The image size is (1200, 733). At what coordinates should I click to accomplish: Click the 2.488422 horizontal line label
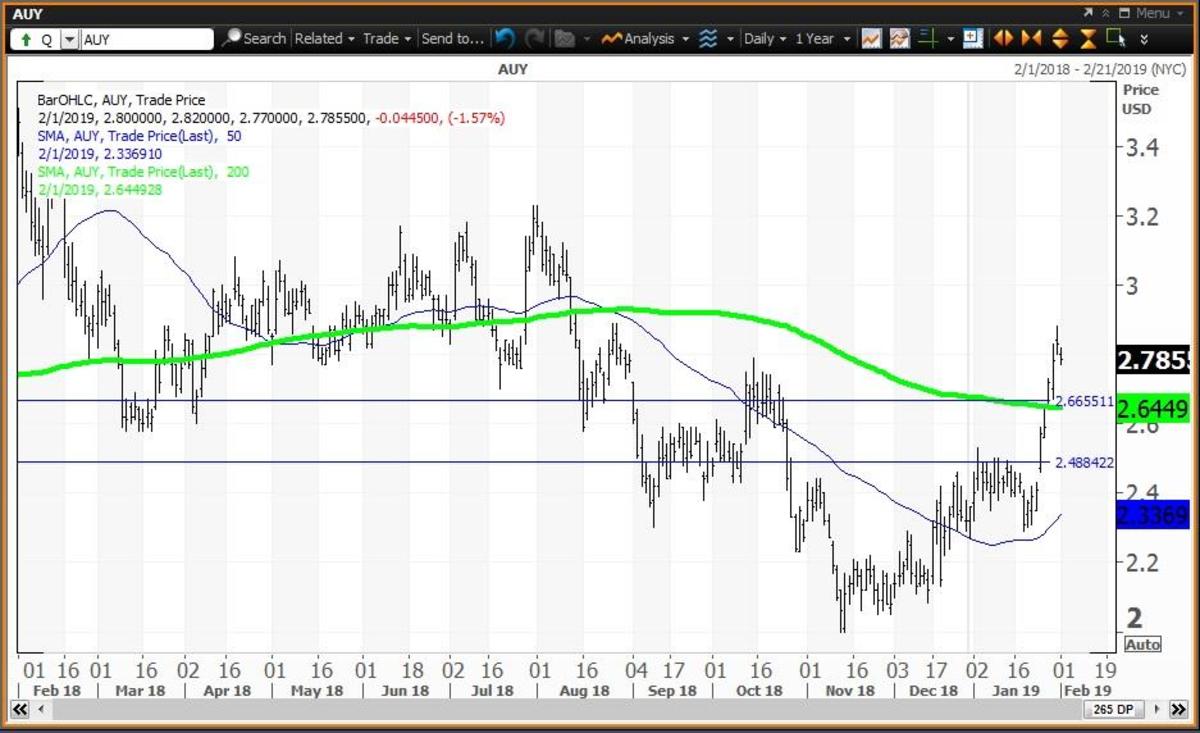[1085, 463]
